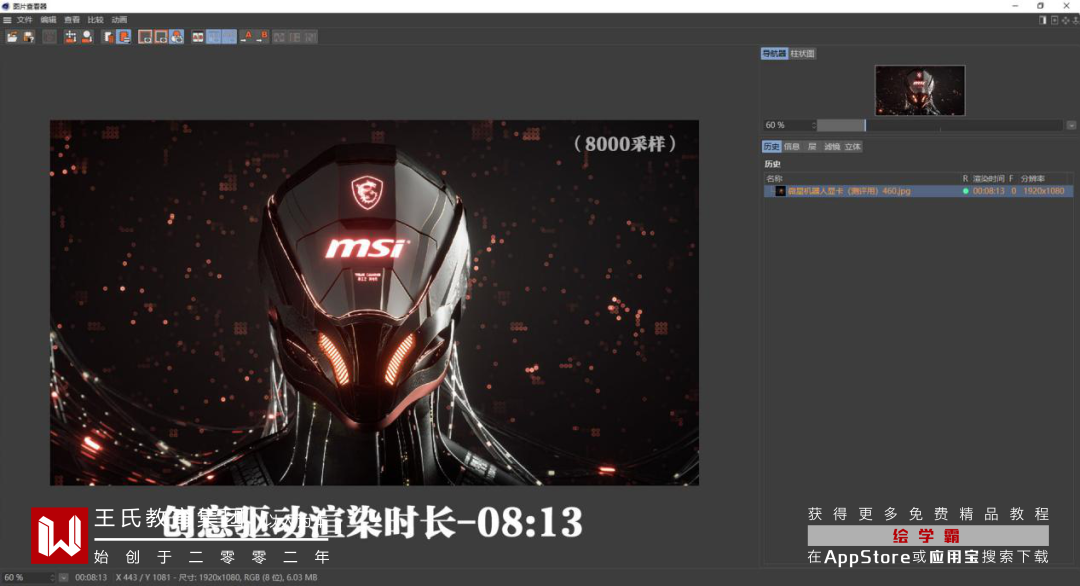Open the hamburger menu icon
Viewport: 1080px width, 586px height.
click(x=7, y=20)
